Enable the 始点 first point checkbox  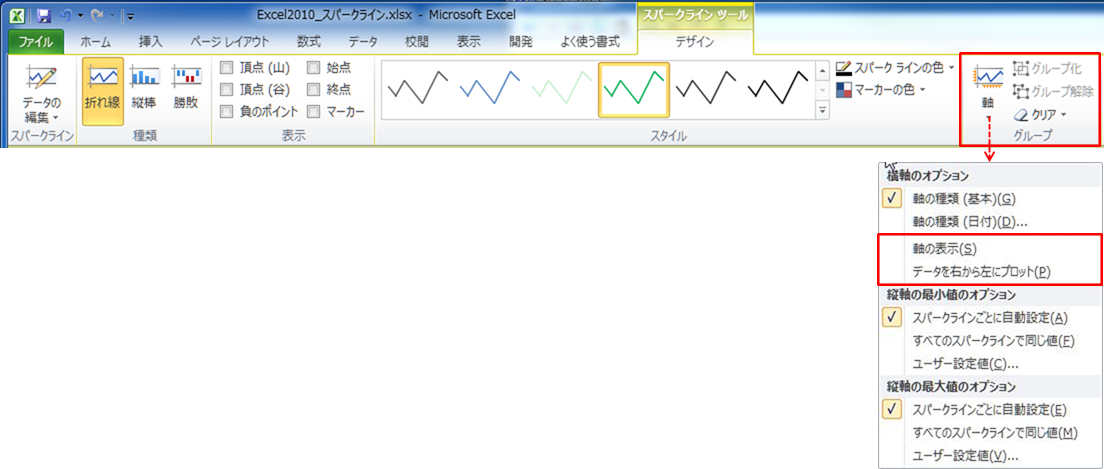(313, 68)
